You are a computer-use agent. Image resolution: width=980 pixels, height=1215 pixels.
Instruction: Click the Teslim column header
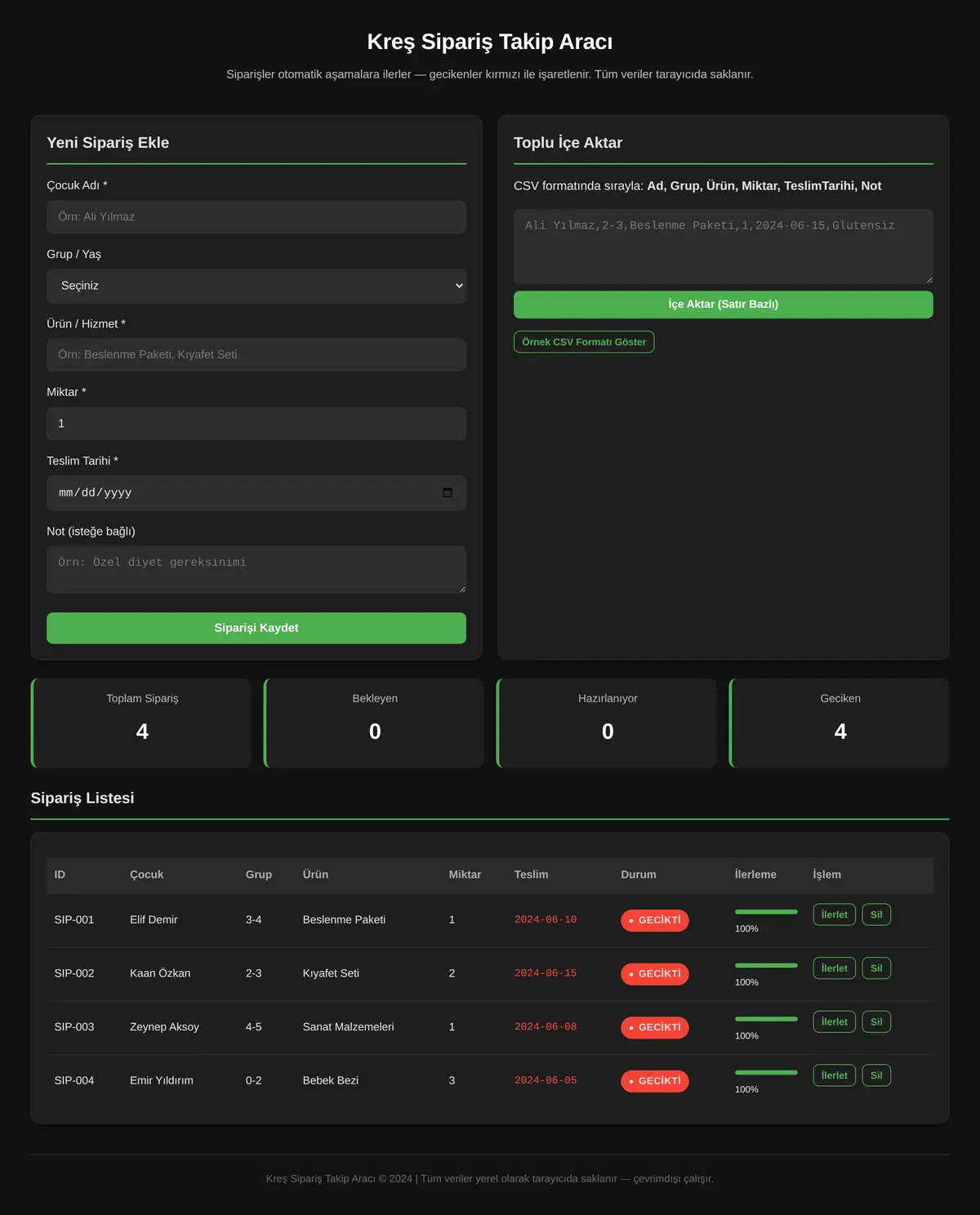click(532, 875)
